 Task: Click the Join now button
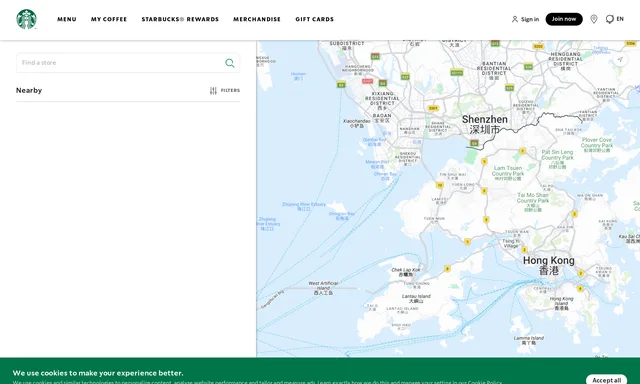[564, 19]
